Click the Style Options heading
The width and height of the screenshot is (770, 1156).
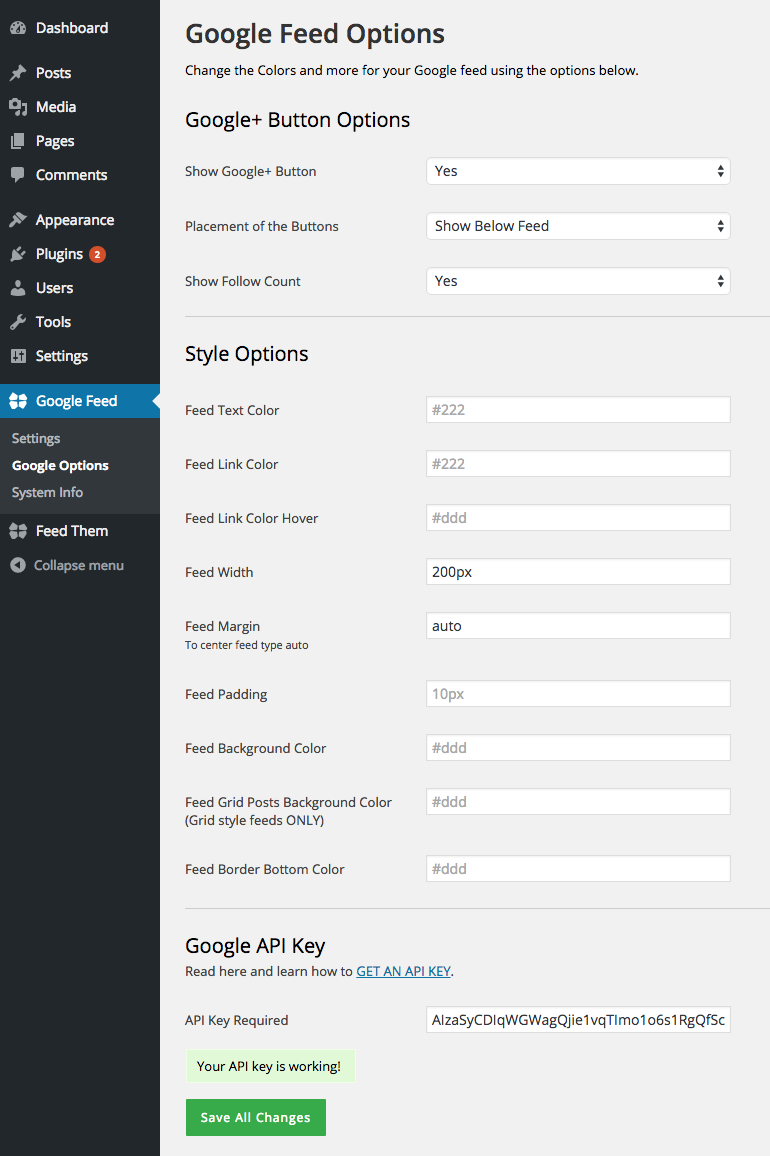coord(246,354)
